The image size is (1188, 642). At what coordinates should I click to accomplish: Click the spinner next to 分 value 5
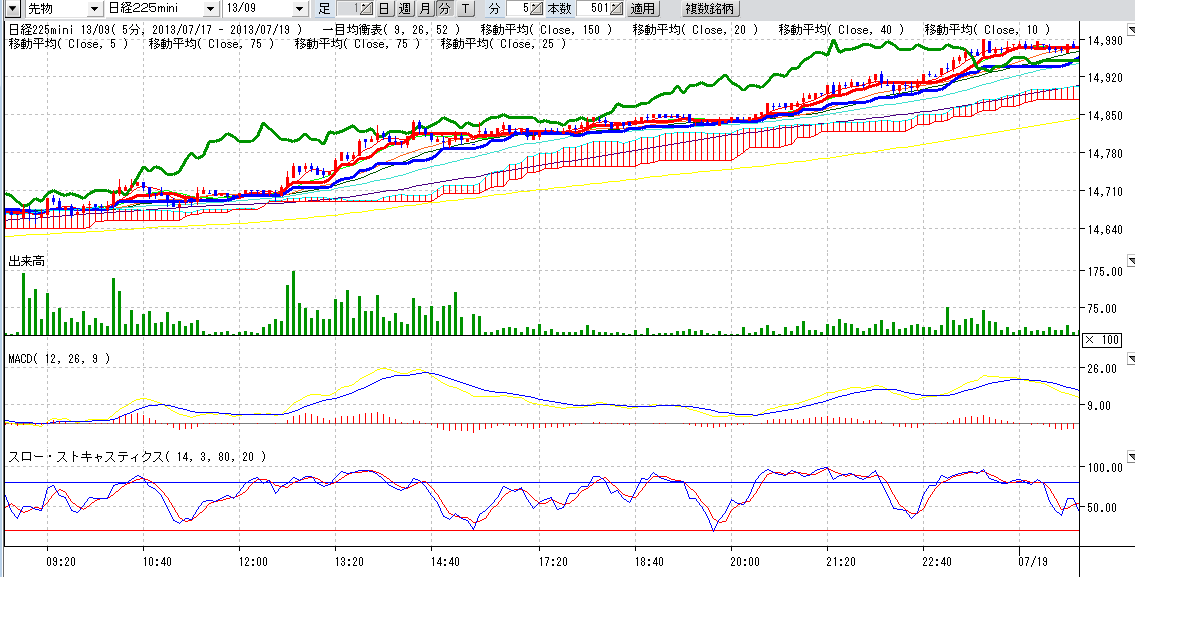pos(535,8)
